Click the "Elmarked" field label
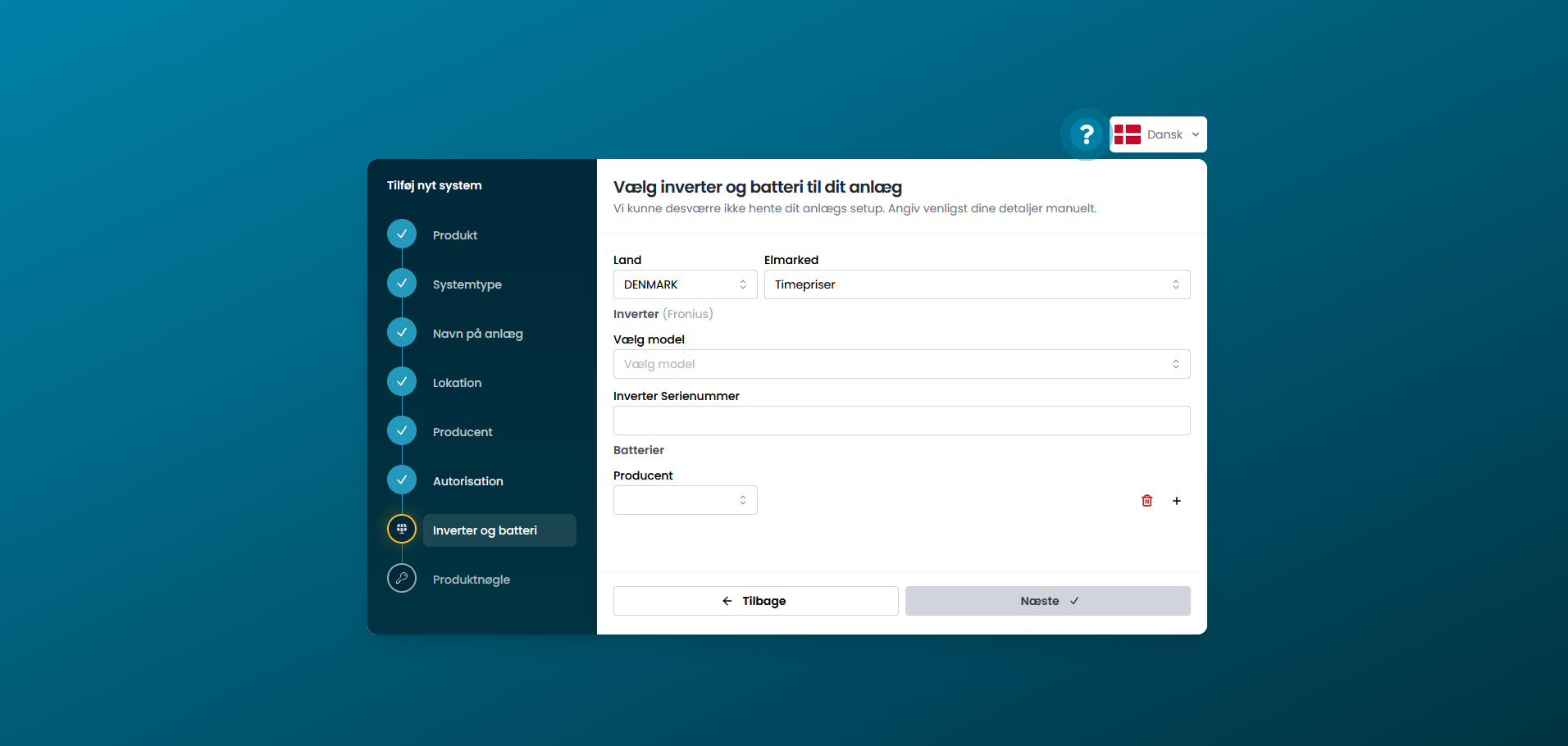Image resolution: width=1568 pixels, height=746 pixels. coord(791,260)
